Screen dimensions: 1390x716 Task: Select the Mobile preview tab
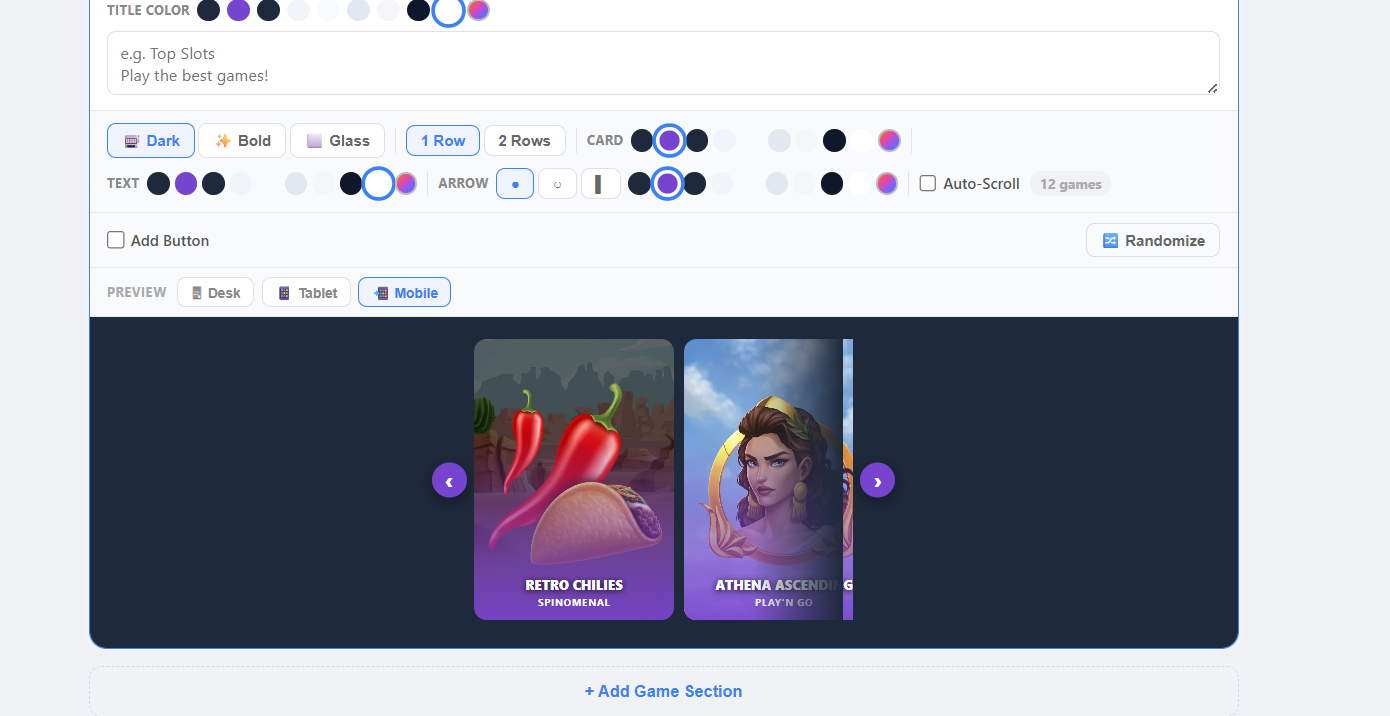click(x=404, y=292)
